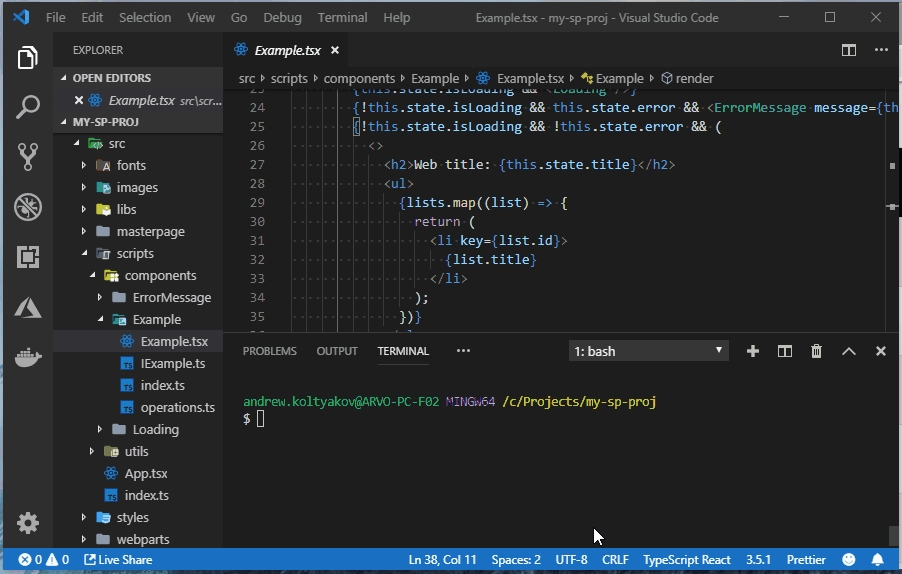
Task: Open notifications with the bell icon
Action: point(878,560)
